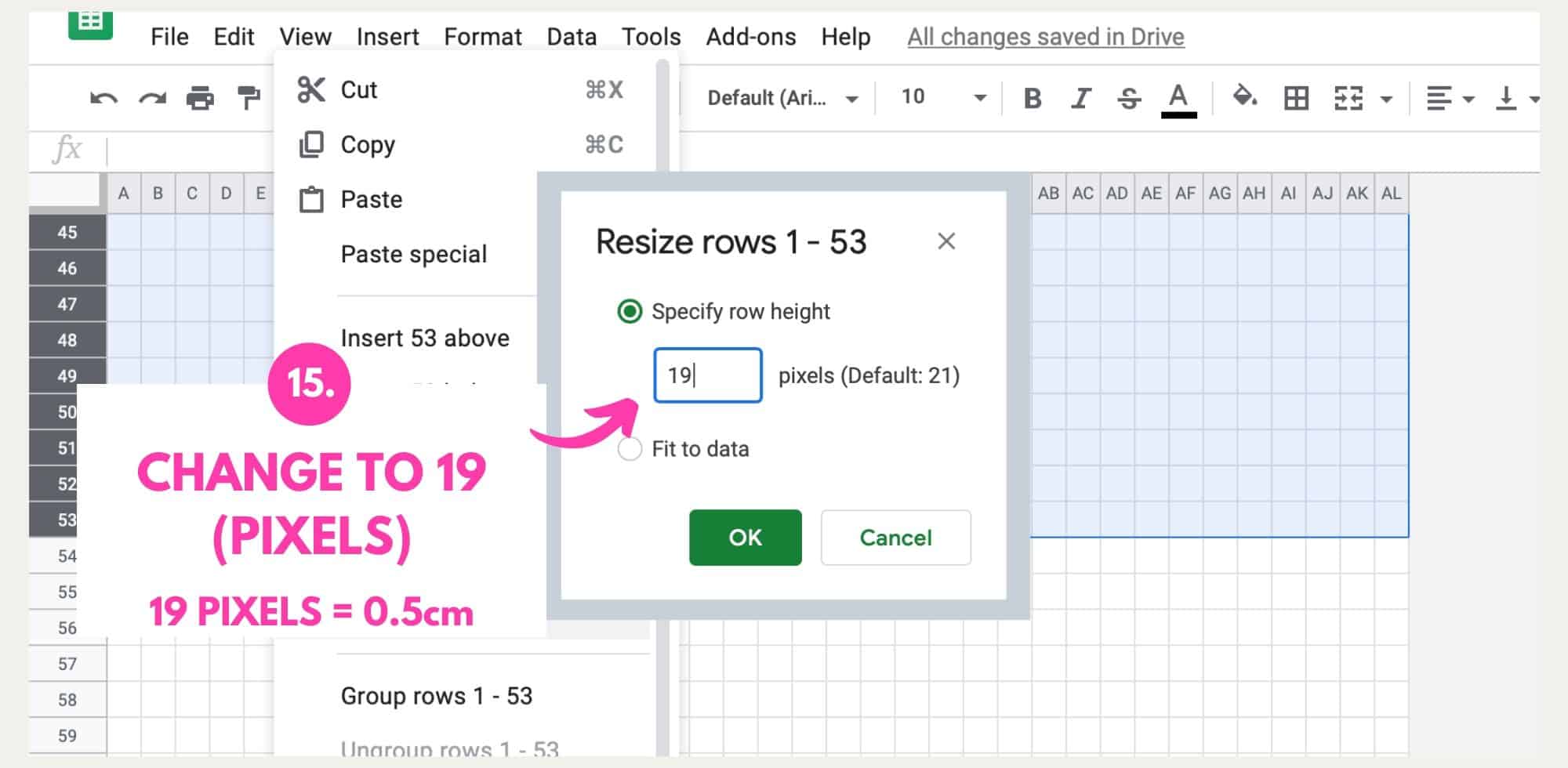This screenshot has width=1568, height=768.
Task: Open the Default (Arial) font dropdown
Action: pos(852,97)
